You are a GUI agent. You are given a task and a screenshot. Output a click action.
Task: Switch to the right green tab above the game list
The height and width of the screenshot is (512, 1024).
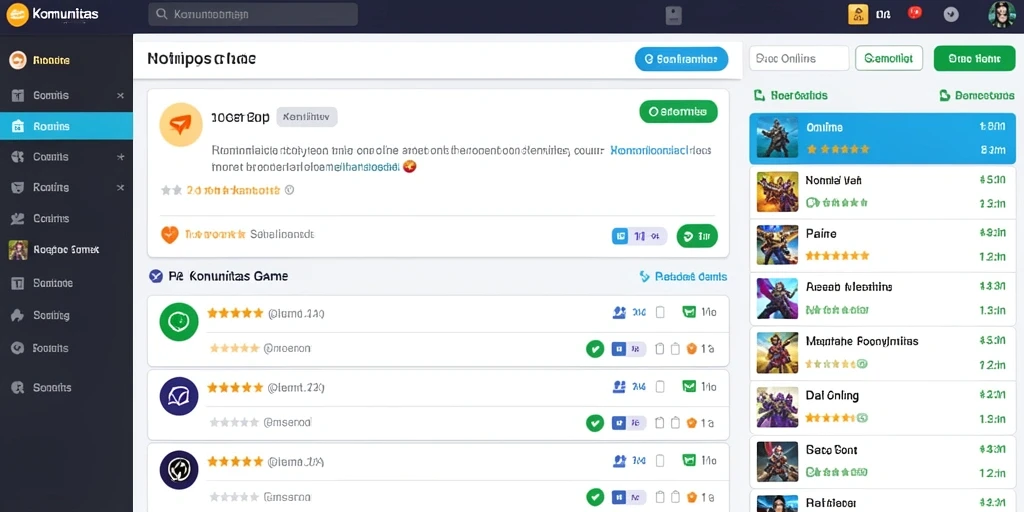tap(977, 95)
